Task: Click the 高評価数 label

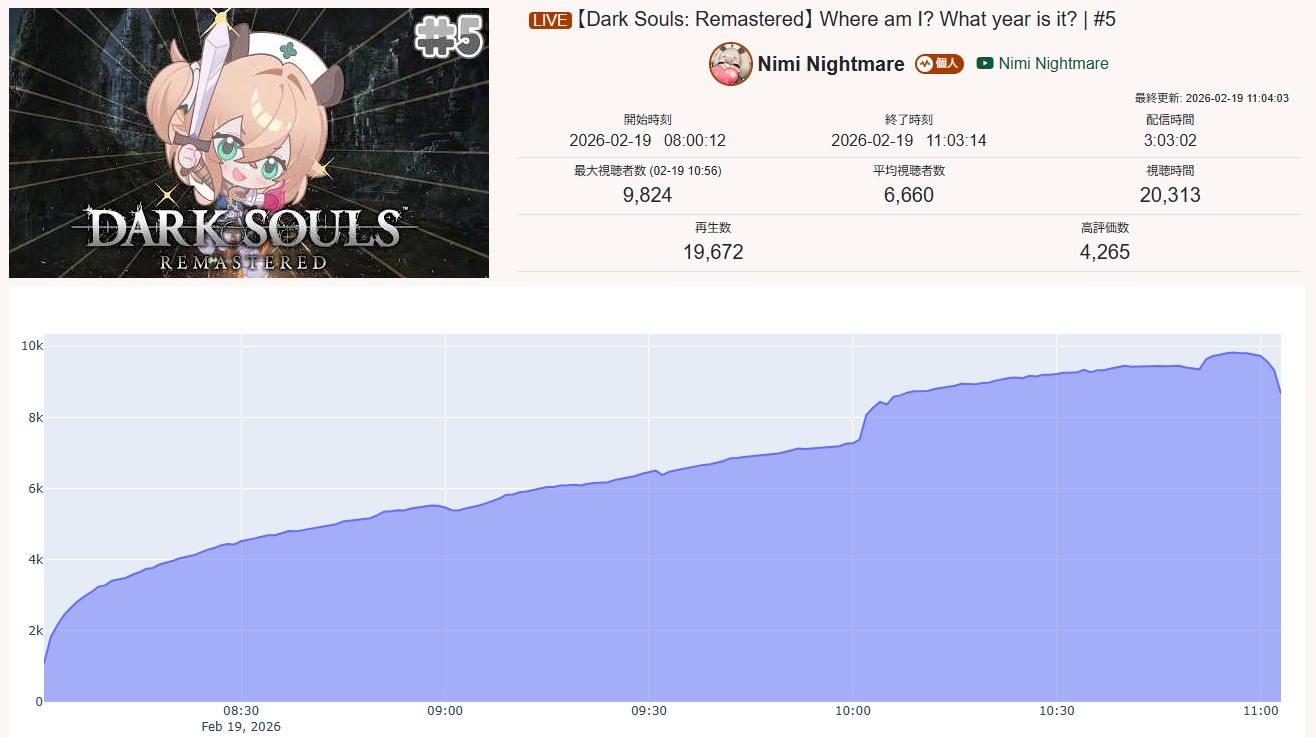Action: pyautogui.click(x=1105, y=228)
